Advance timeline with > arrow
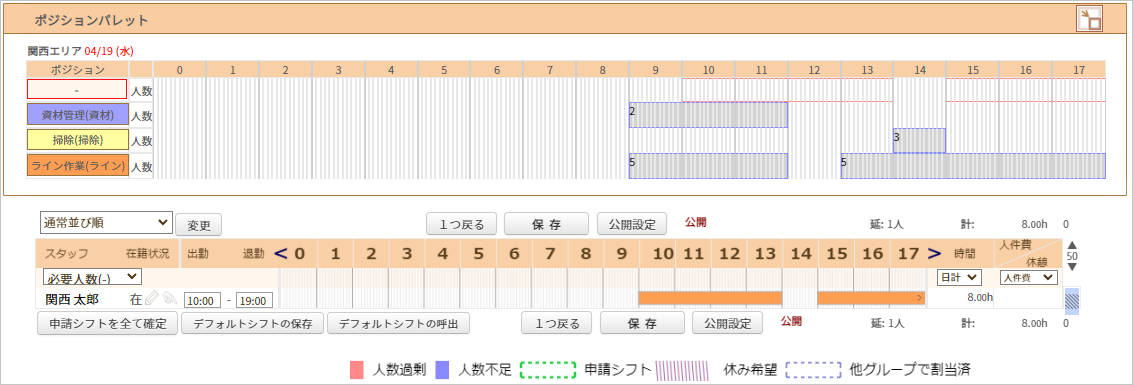 coord(934,254)
